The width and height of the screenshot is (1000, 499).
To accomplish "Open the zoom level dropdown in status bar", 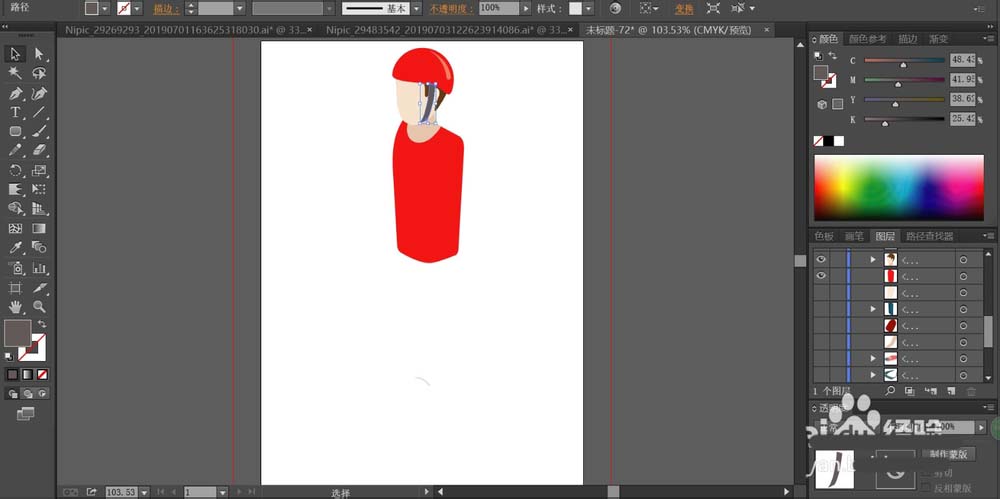I will tap(144, 492).
